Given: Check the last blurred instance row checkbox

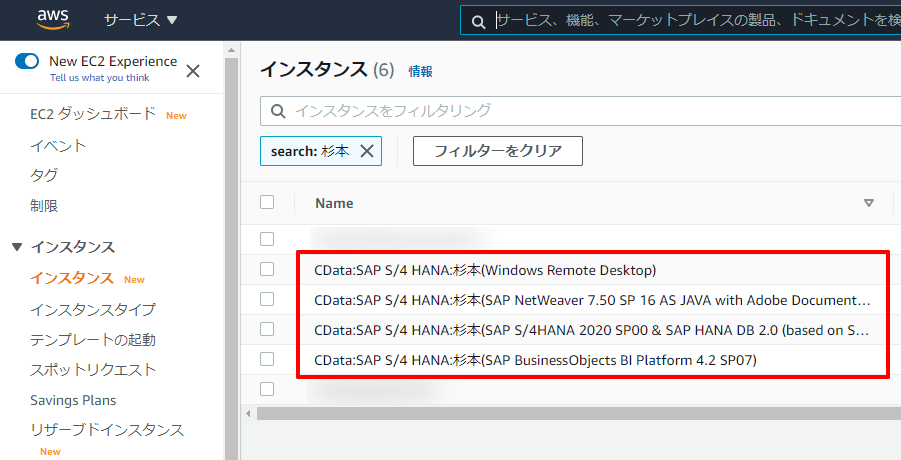Looking at the screenshot, I should (x=267, y=389).
